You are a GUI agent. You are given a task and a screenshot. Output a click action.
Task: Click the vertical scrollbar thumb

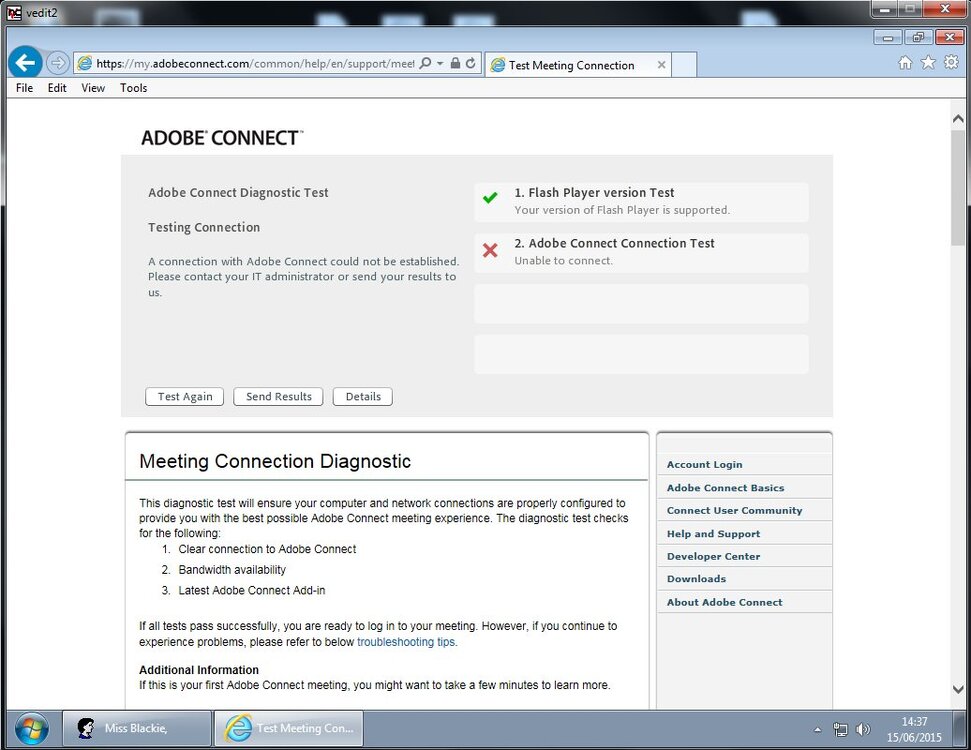click(x=958, y=188)
